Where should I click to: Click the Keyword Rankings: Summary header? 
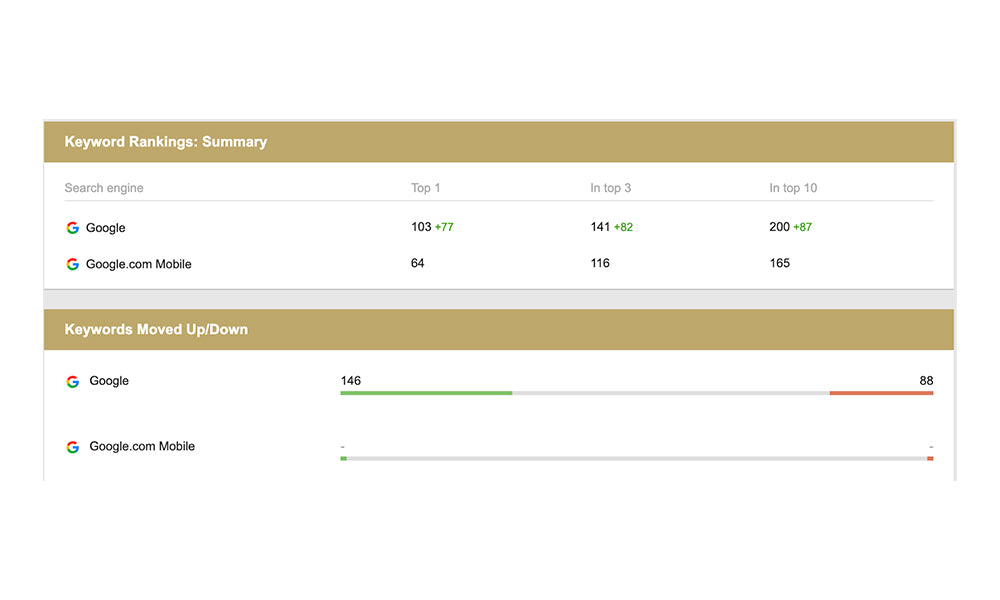pos(166,142)
